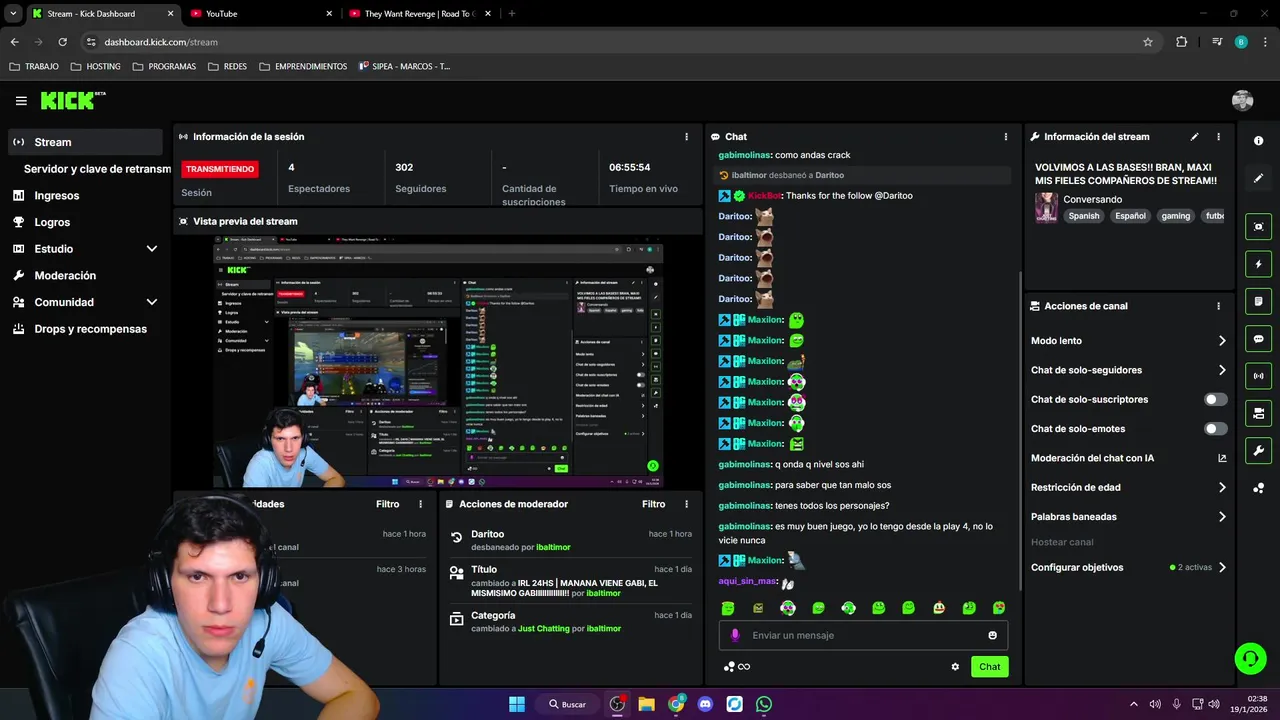Toggle the wrench widget icon in right sidebar
Viewport: 1280px width, 720px height.
click(1258, 450)
